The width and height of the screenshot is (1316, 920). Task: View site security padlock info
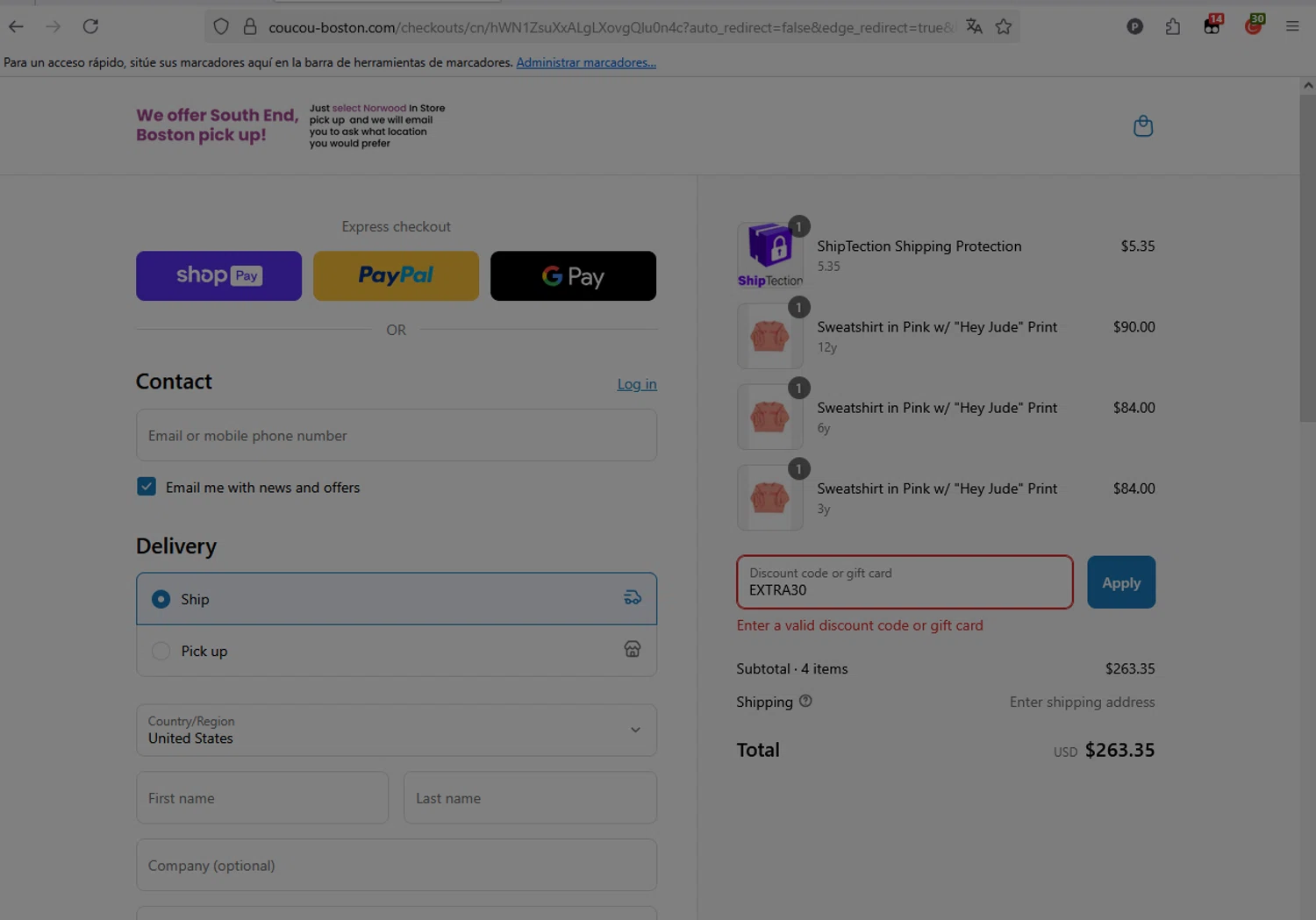point(250,27)
